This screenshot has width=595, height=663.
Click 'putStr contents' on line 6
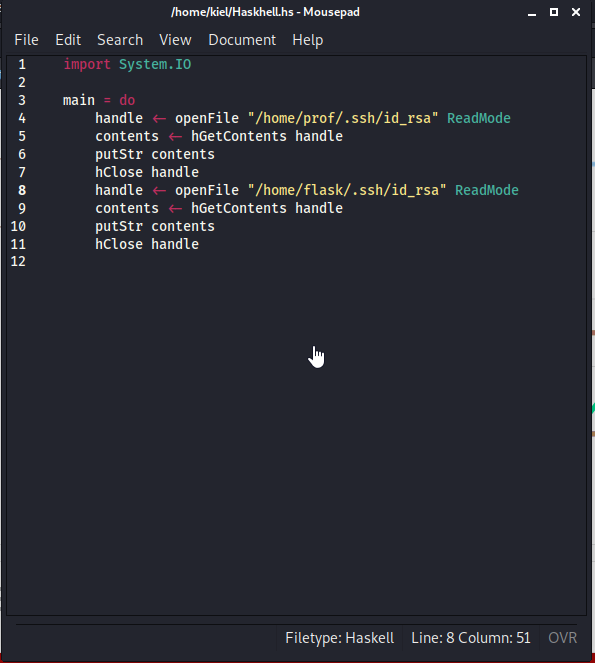coord(155,154)
